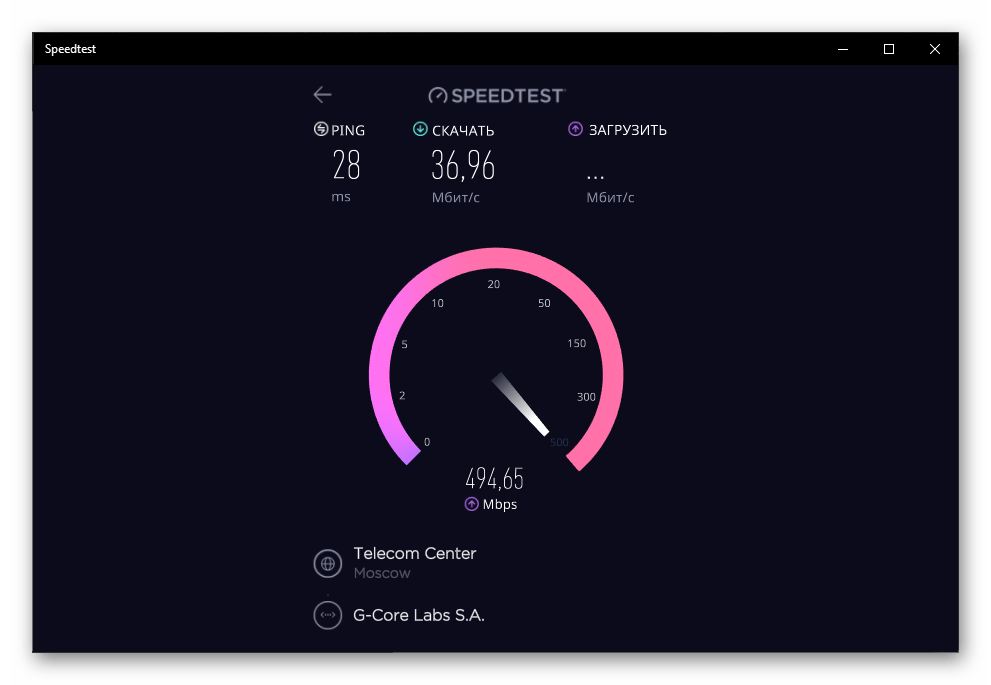The width and height of the screenshot is (991, 685).
Task: Click the upload arrow icon beside ЗАГРУЗИТЬ
Action: pyautogui.click(x=575, y=129)
